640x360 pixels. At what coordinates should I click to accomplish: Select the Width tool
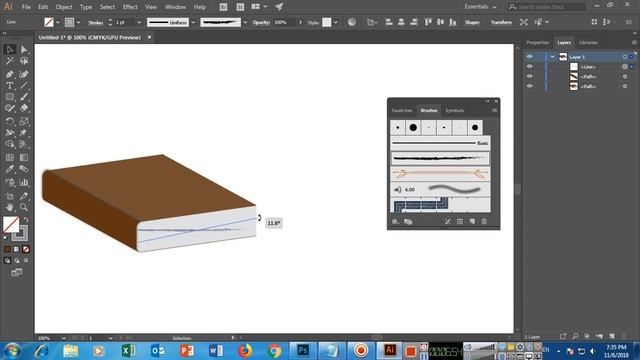click(x=10, y=133)
